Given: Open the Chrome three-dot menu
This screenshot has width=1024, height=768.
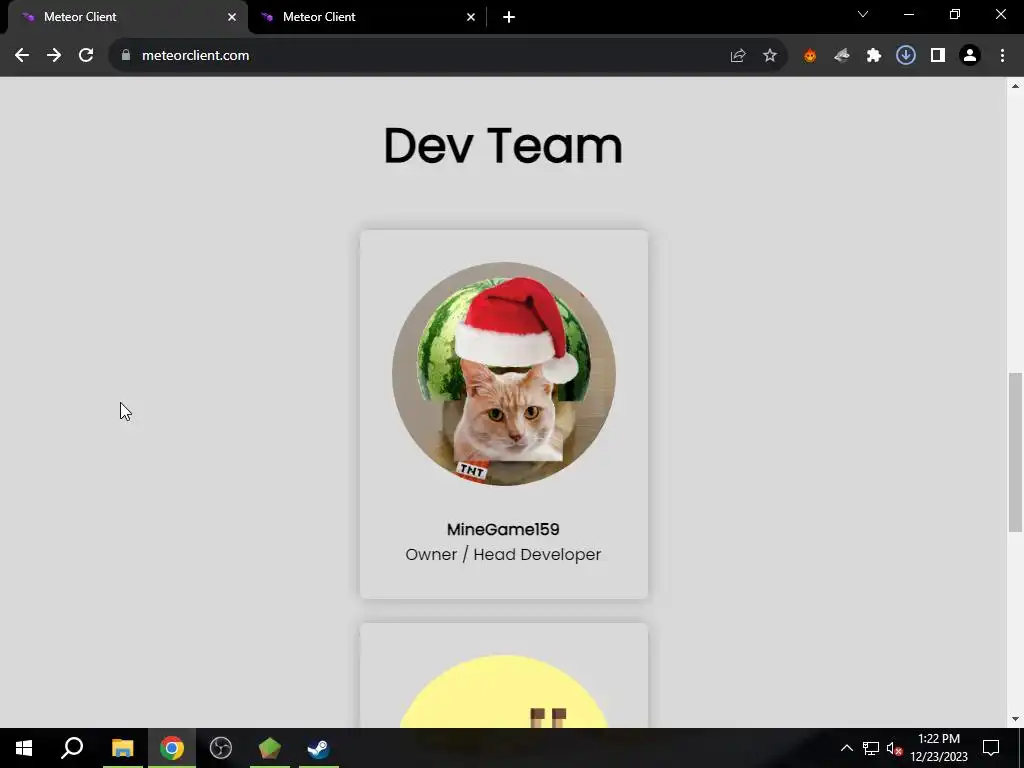Looking at the screenshot, I should [1002, 56].
